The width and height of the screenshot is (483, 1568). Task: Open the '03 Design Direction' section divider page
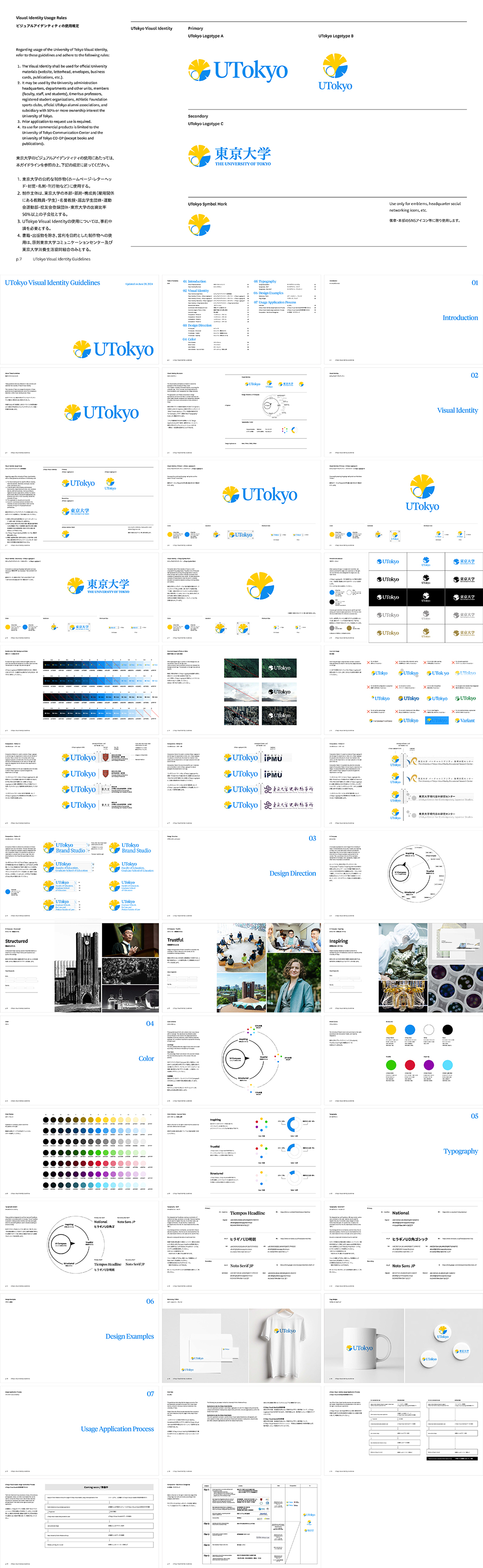click(242, 875)
